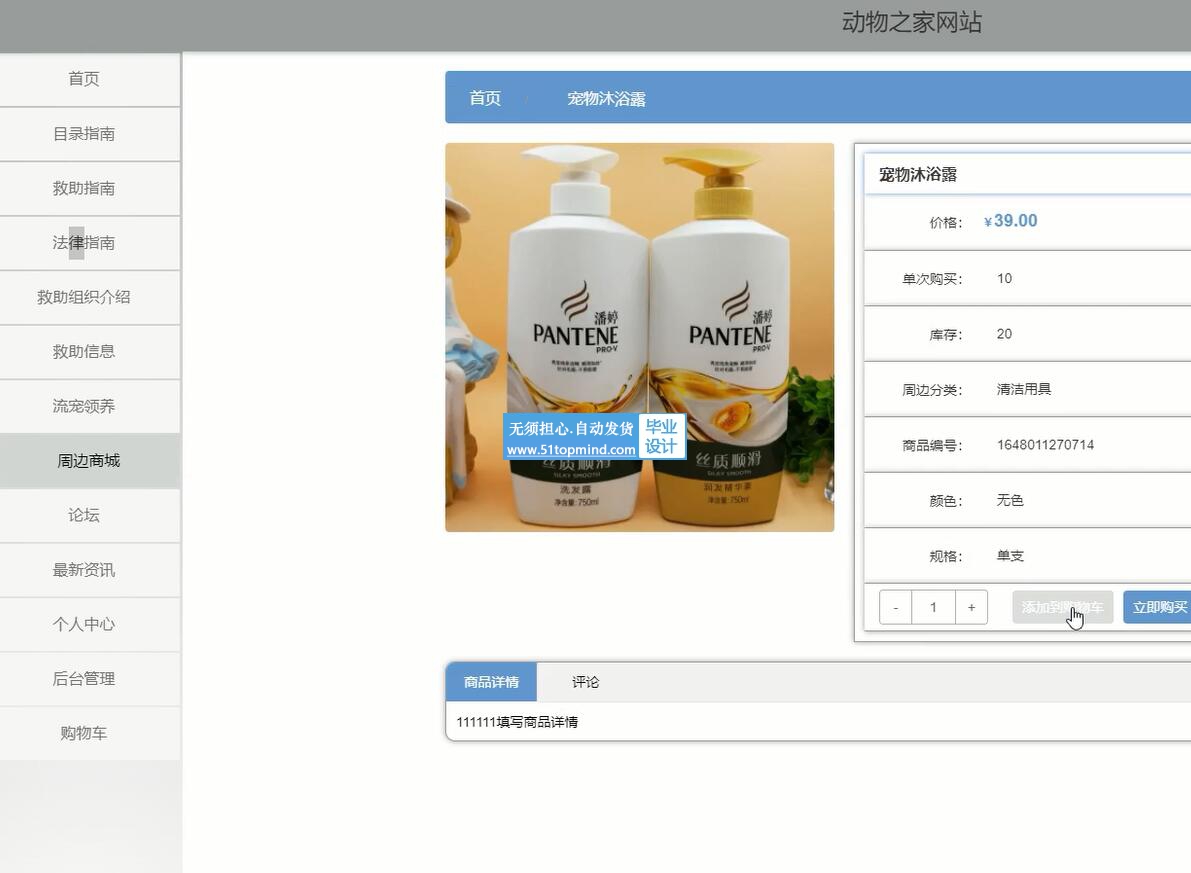Decrease quantity with the minus button
Image resolution: width=1191 pixels, height=873 pixels.
[896, 607]
